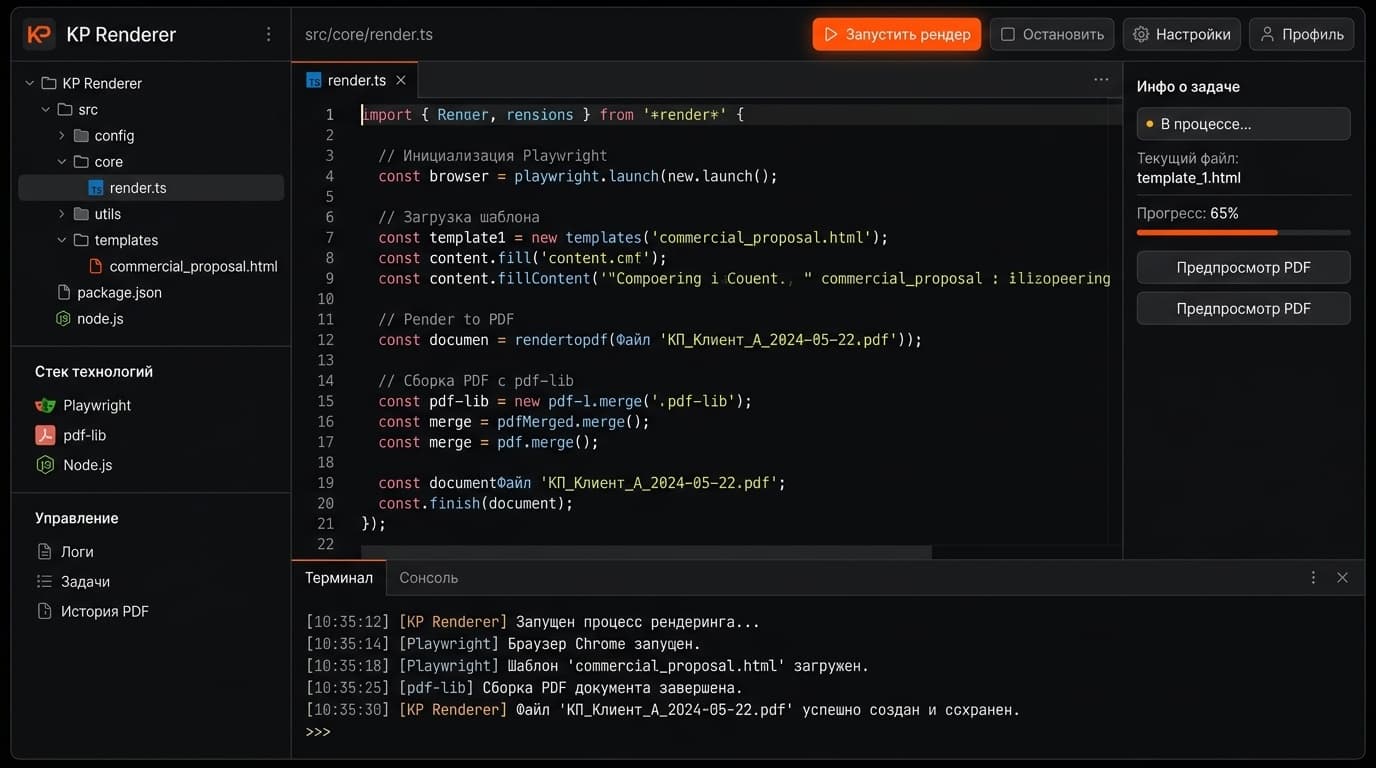The width and height of the screenshot is (1376, 768).
Task: Click the terminal options kebab menu
Action: [x=1313, y=577]
